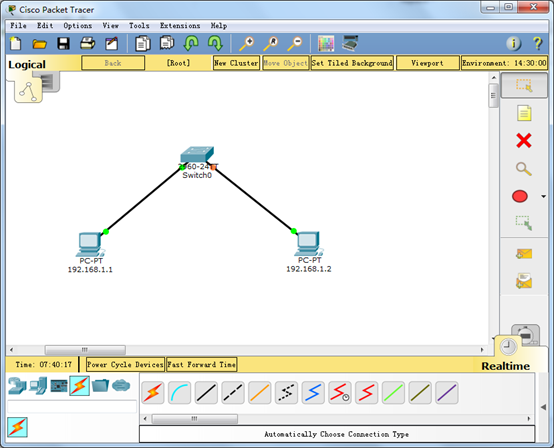This screenshot has width=554, height=448.
Task: Select the red ellipse drawing tool
Action: [520, 196]
